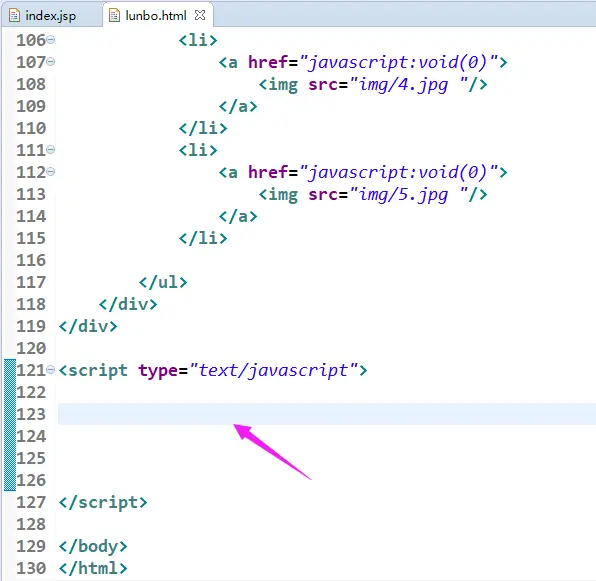The image size is (596, 581).
Task: Click line number 120 in the gutter
Action: tap(31, 348)
